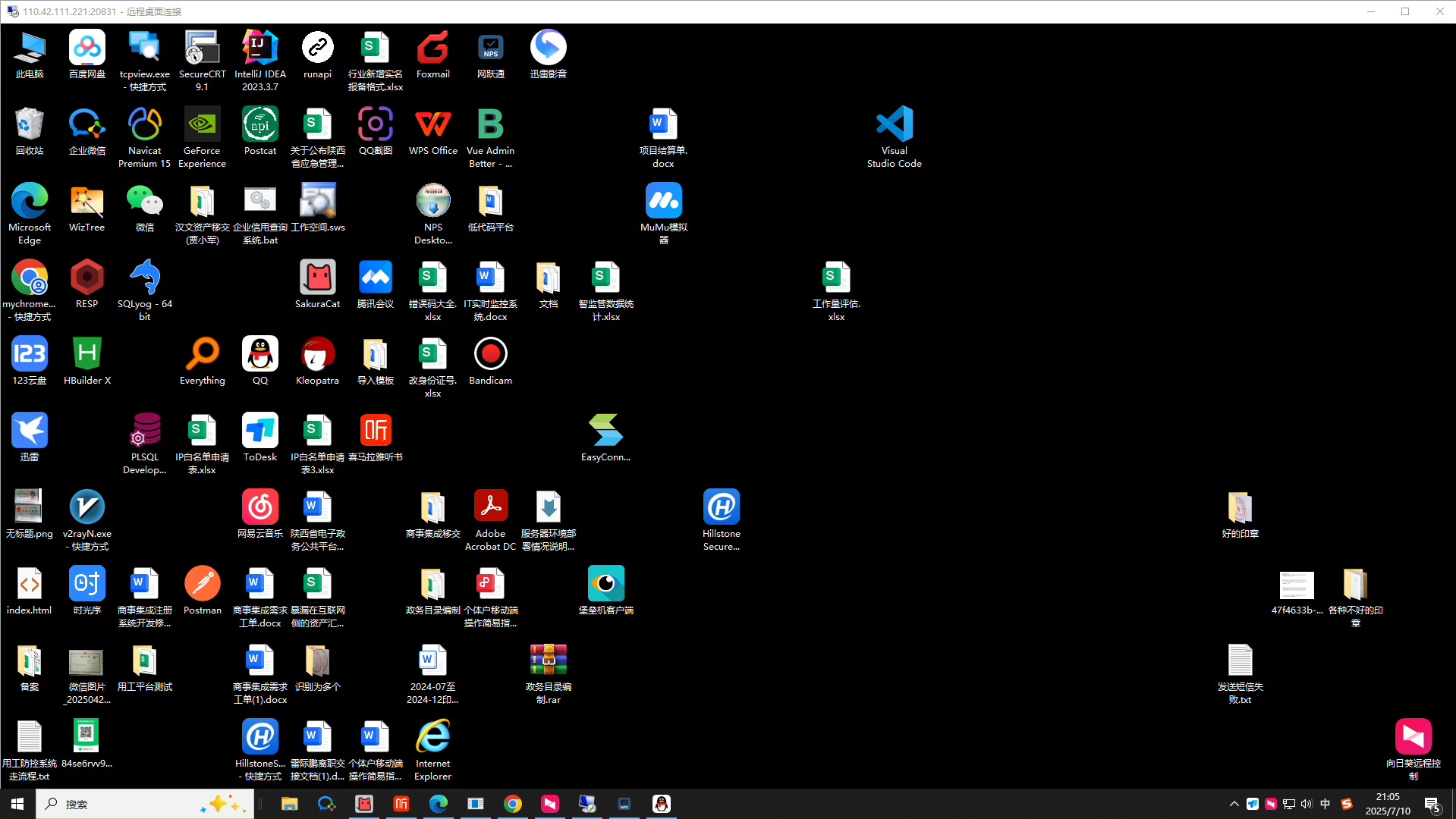Open the 无标题.png image
Image resolution: width=1456 pixels, height=819 pixels.
(x=30, y=514)
